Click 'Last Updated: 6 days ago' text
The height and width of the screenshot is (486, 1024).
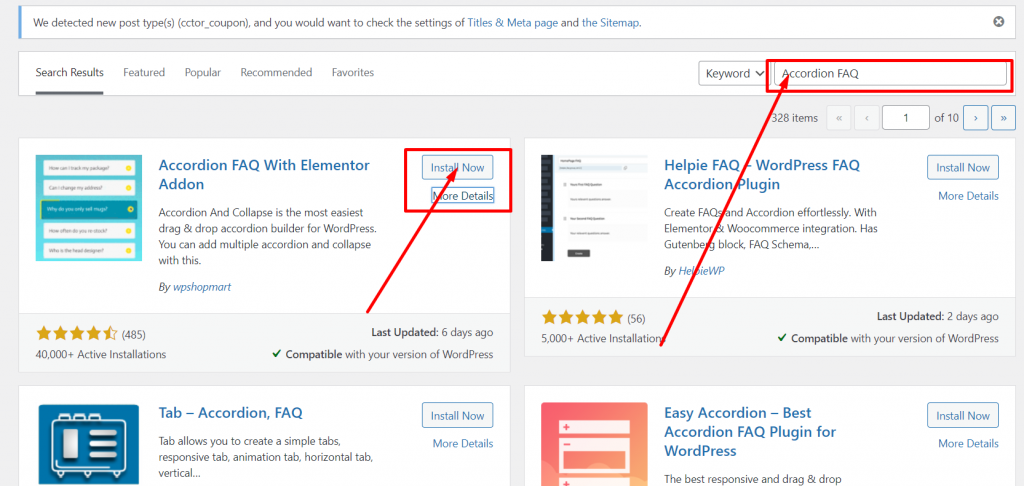coord(432,332)
